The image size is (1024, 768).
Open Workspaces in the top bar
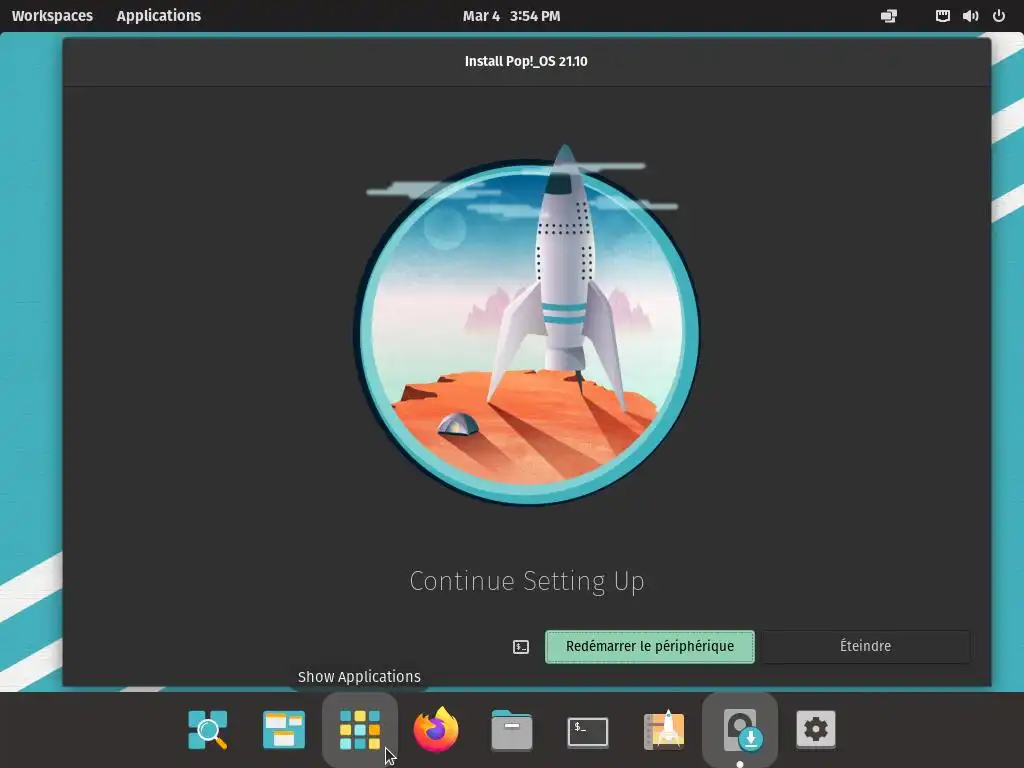tap(52, 16)
